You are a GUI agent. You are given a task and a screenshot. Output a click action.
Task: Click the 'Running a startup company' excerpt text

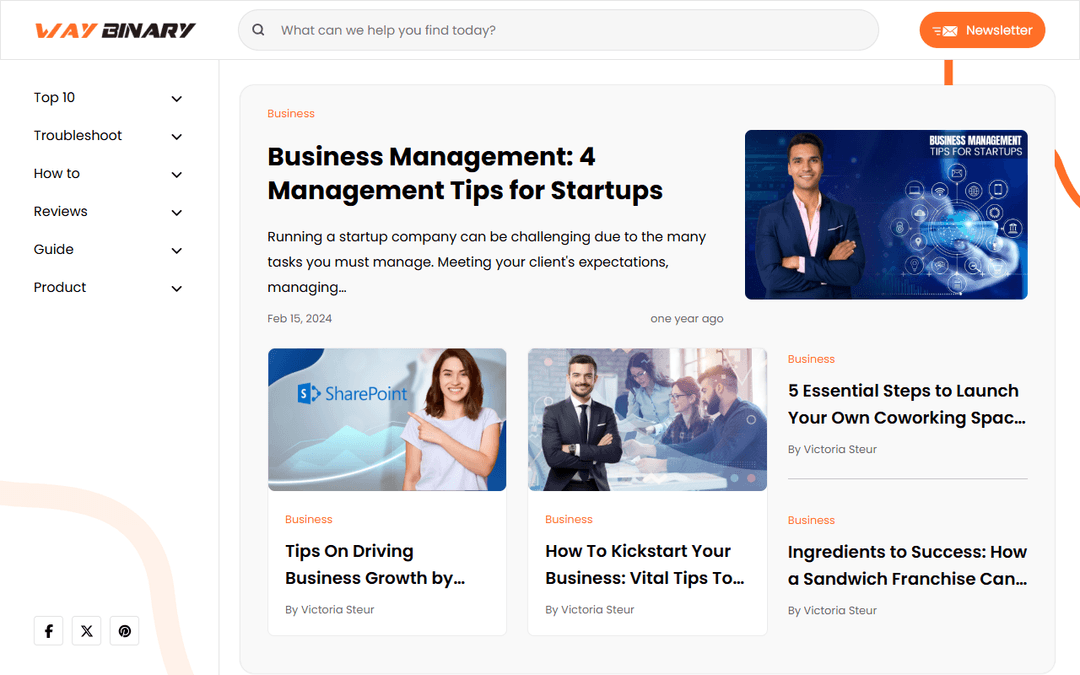pos(486,262)
